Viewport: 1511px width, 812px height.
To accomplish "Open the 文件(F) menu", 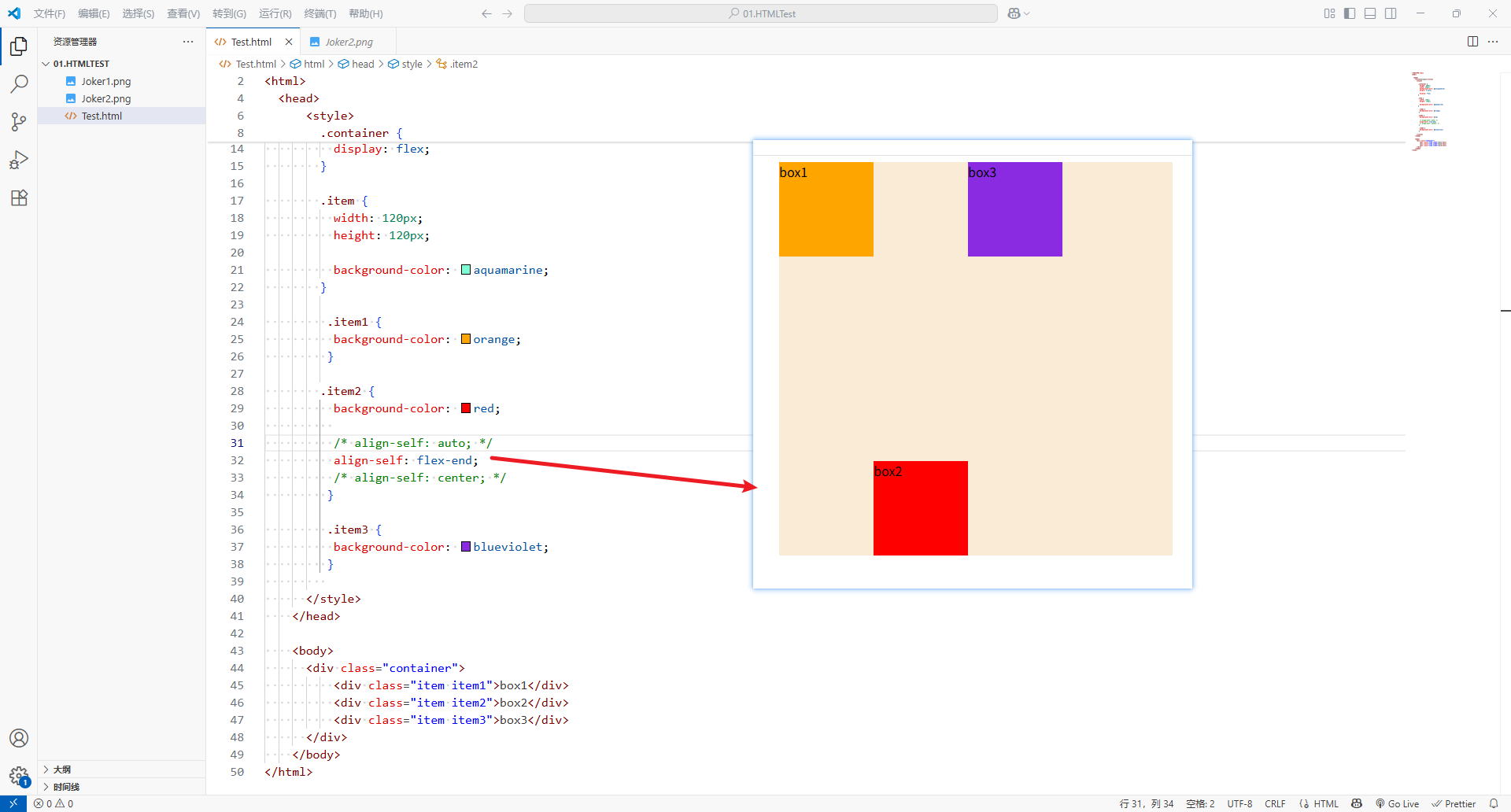I will tap(50, 13).
